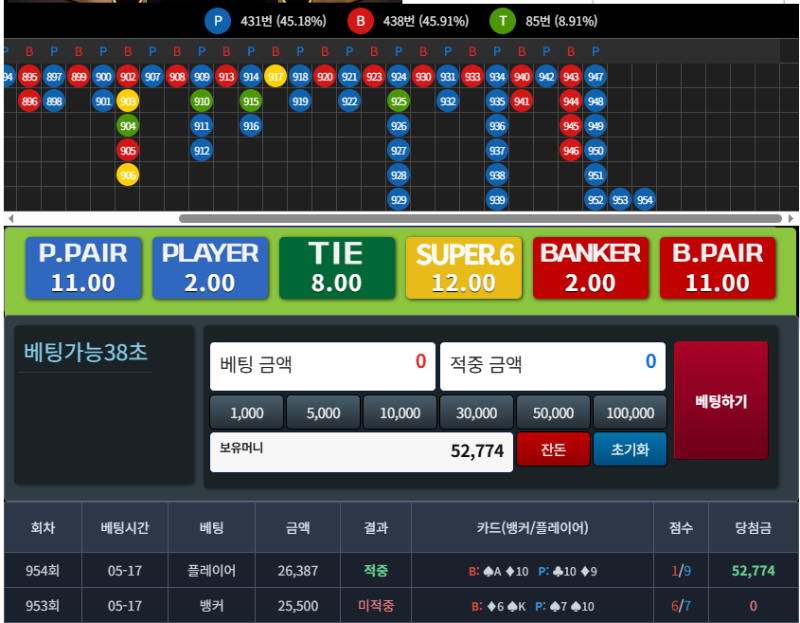Image resolution: width=800 pixels, height=623 pixels.
Task: Choose the SUPER.6 12.00 bet option
Action: [463, 268]
